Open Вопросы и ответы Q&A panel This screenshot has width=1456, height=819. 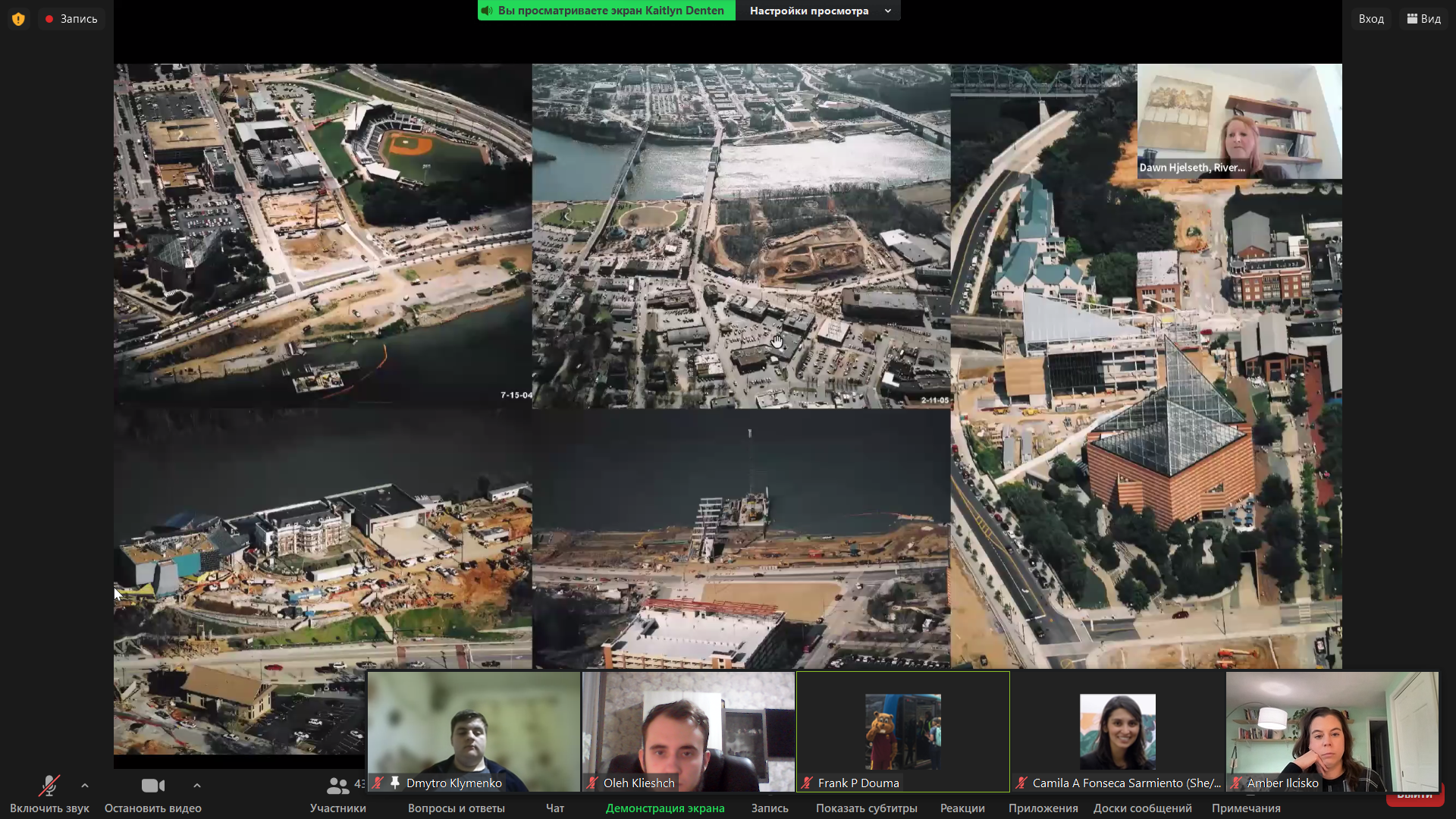(x=456, y=808)
